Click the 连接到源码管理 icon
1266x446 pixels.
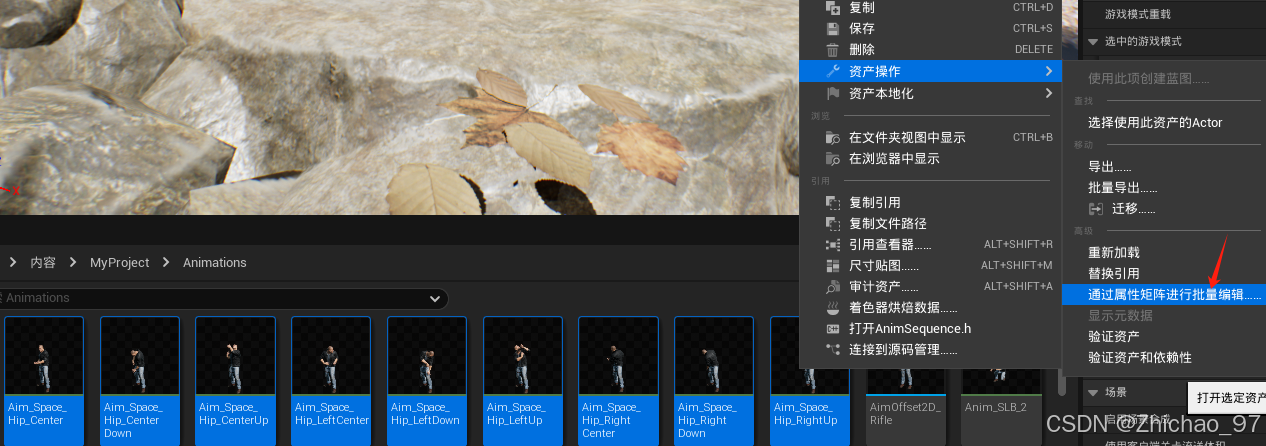(832, 350)
